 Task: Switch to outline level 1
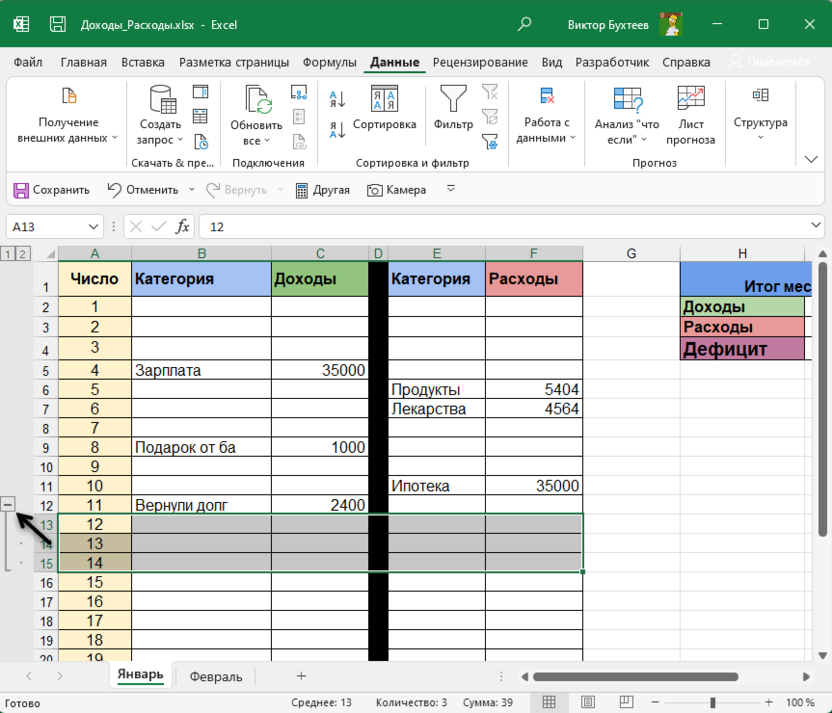tap(8, 254)
